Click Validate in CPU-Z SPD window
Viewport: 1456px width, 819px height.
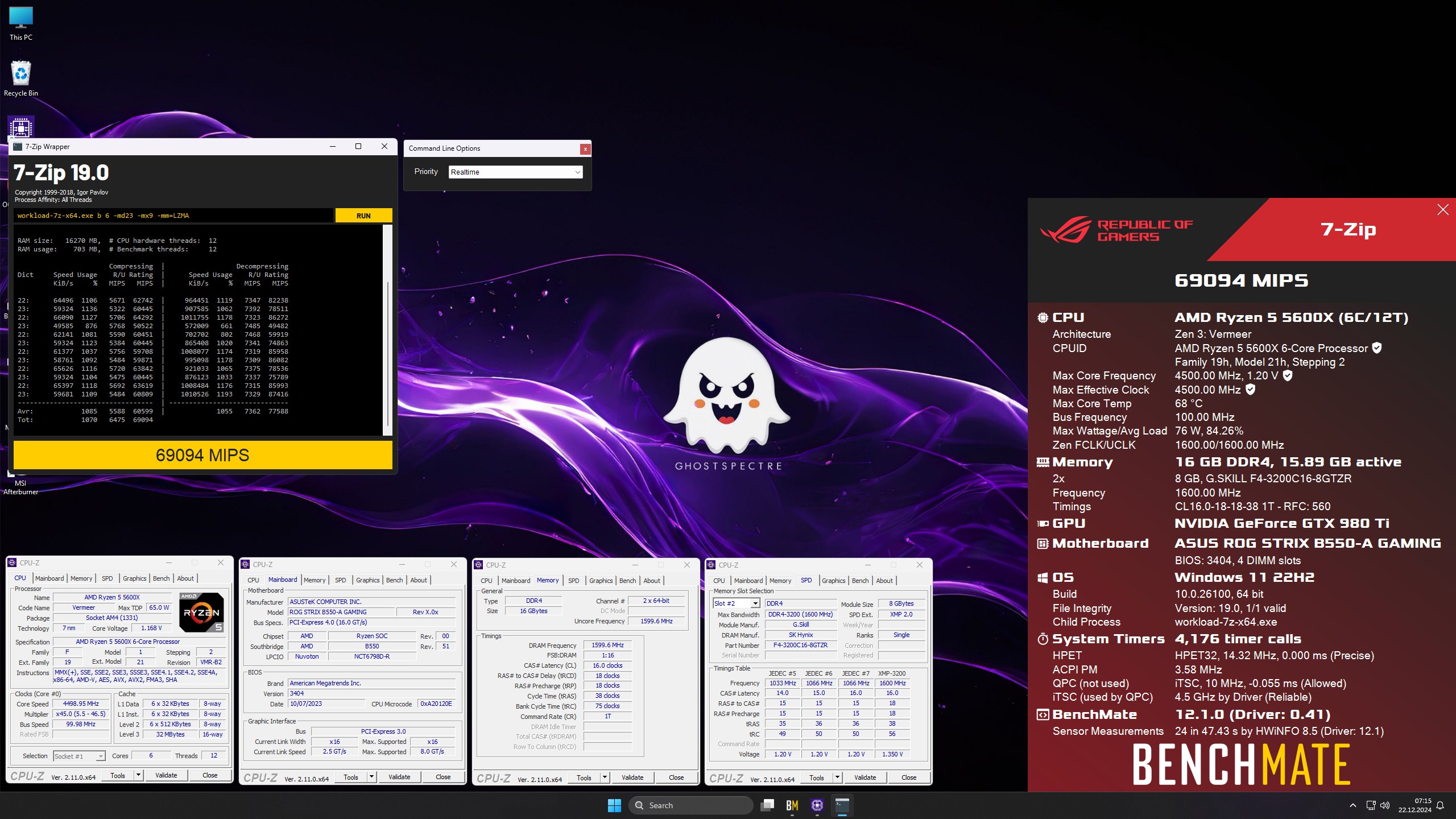[865, 777]
